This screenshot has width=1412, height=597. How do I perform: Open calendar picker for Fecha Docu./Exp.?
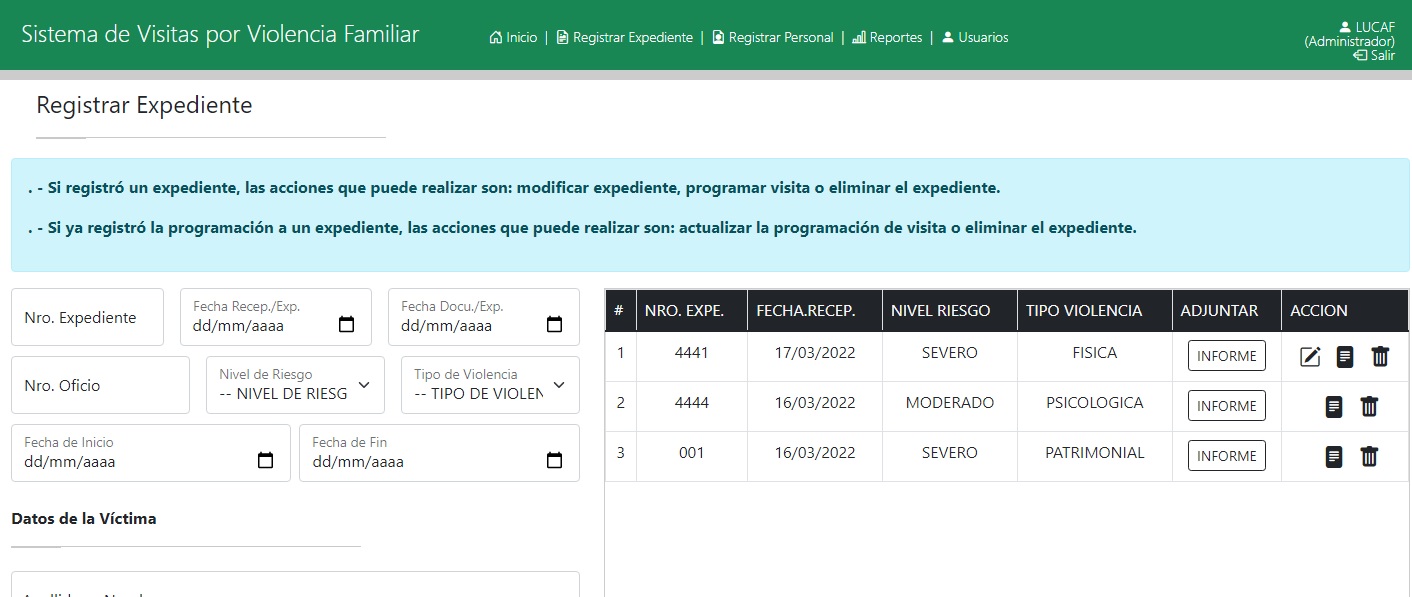(x=555, y=325)
